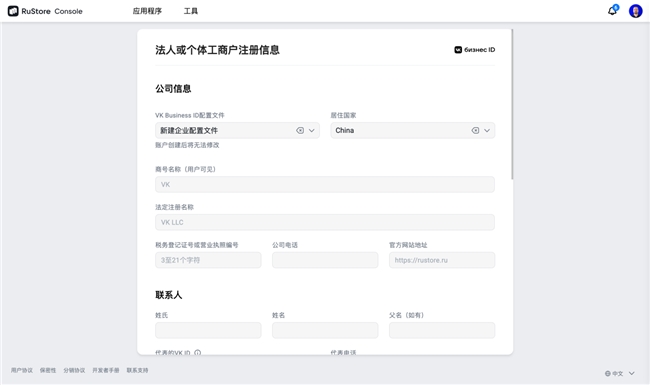
Task: Focus the 商号名称 input field
Action: click(325, 184)
